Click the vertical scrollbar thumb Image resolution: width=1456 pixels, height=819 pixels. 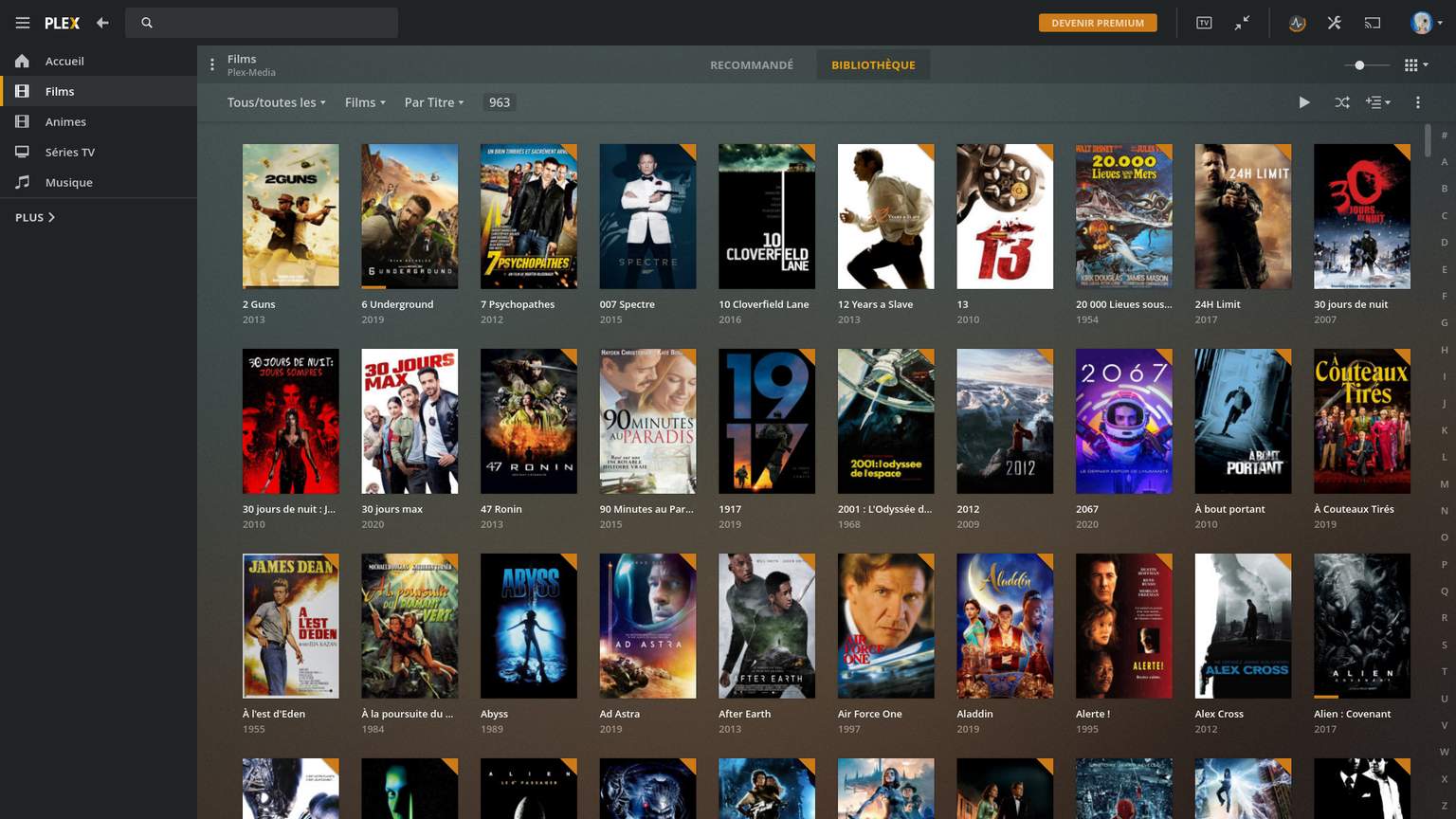click(1428, 140)
